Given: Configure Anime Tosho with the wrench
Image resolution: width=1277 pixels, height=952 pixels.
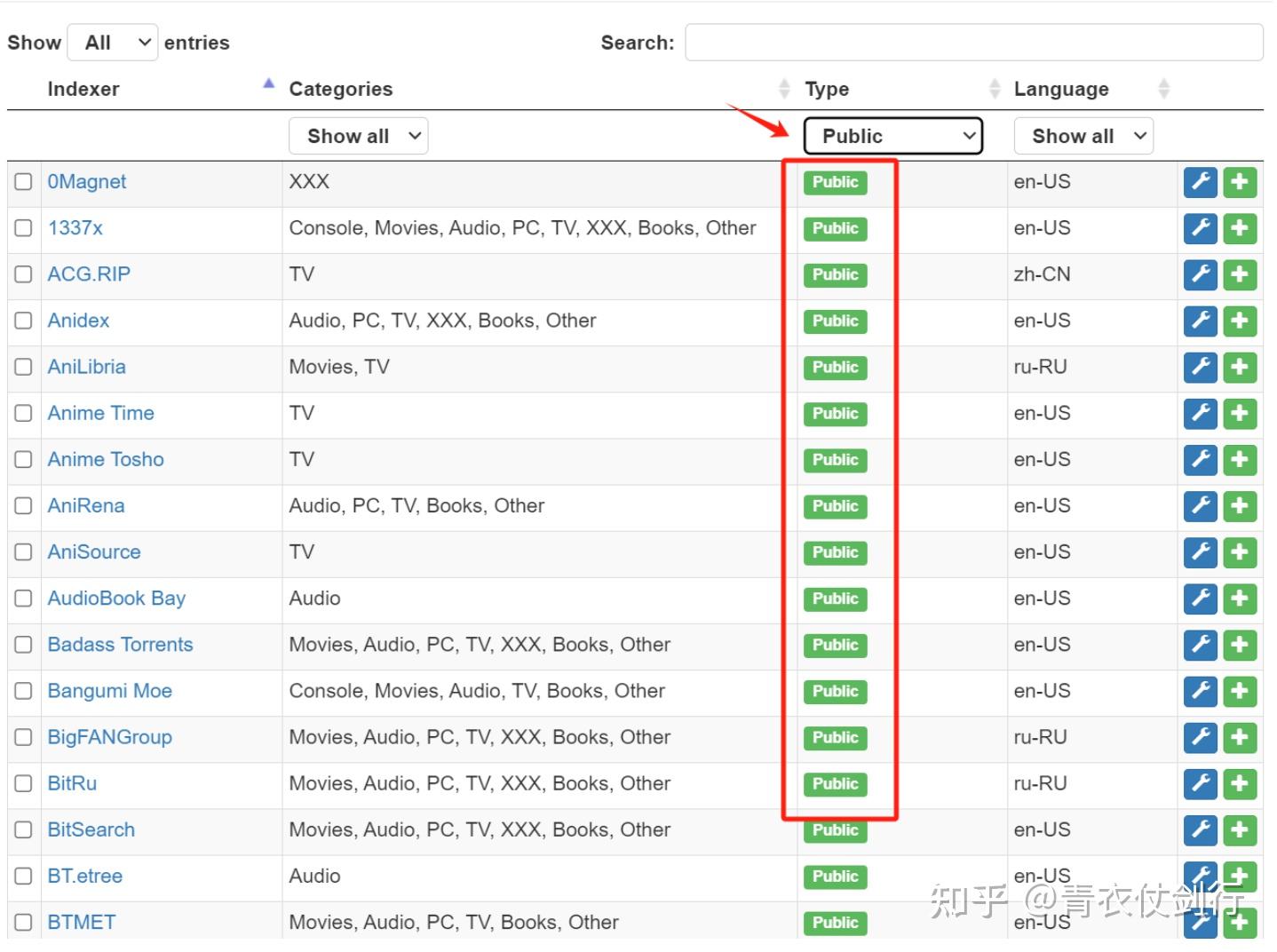Looking at the screenshot, I should (1200, 459).
